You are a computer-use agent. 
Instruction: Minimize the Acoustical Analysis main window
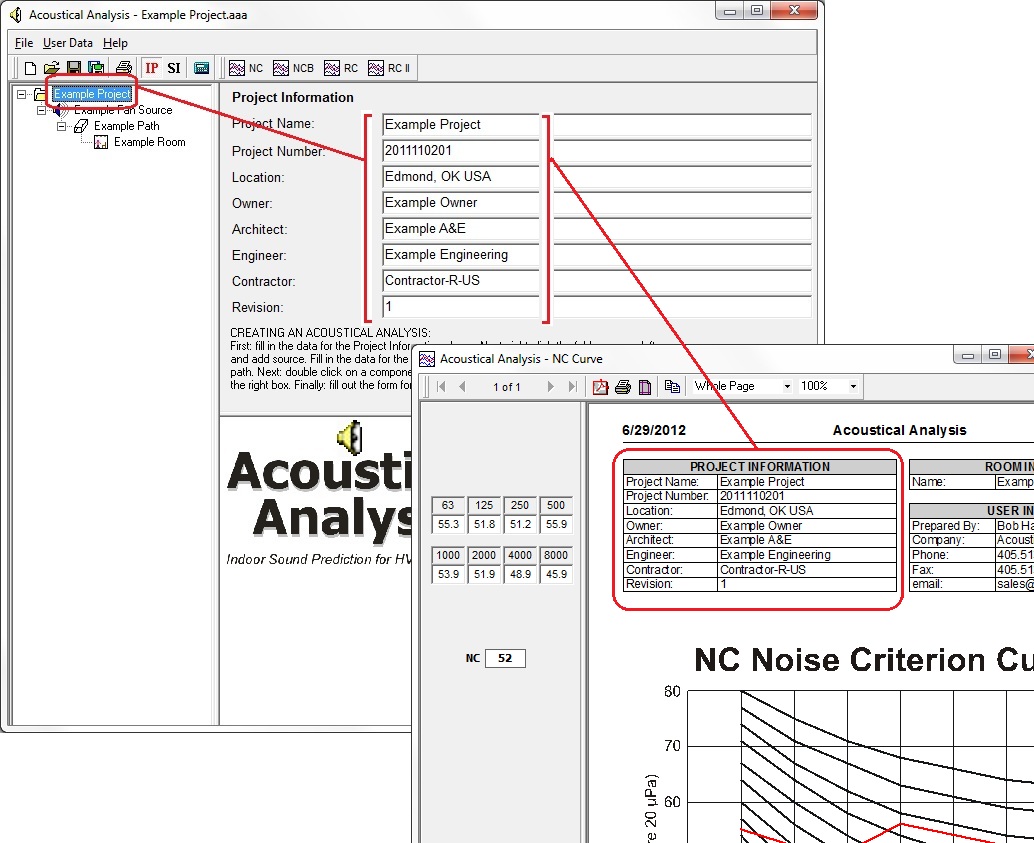[730, 11]
